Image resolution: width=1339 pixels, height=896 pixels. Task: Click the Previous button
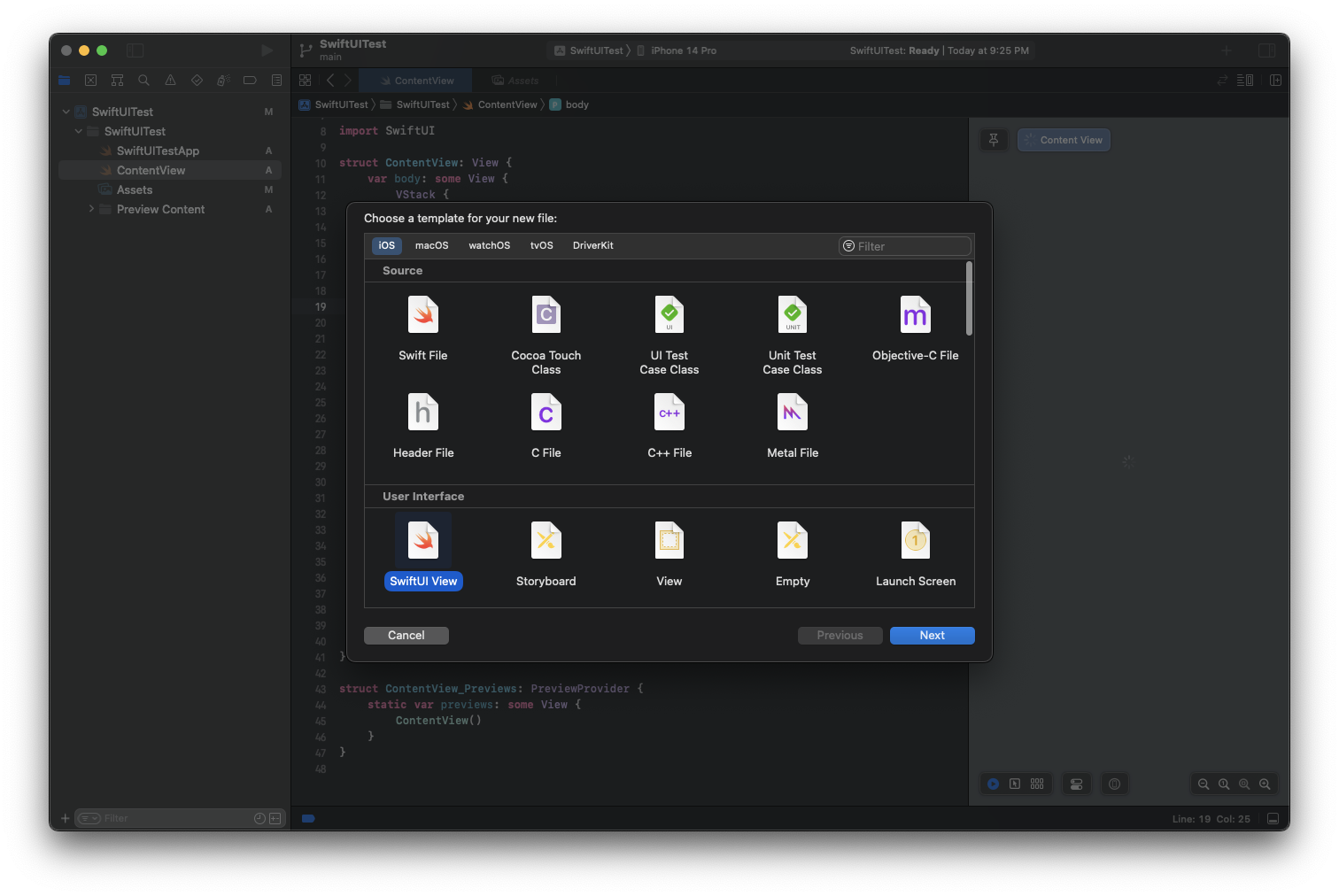(x=840, y=636)
